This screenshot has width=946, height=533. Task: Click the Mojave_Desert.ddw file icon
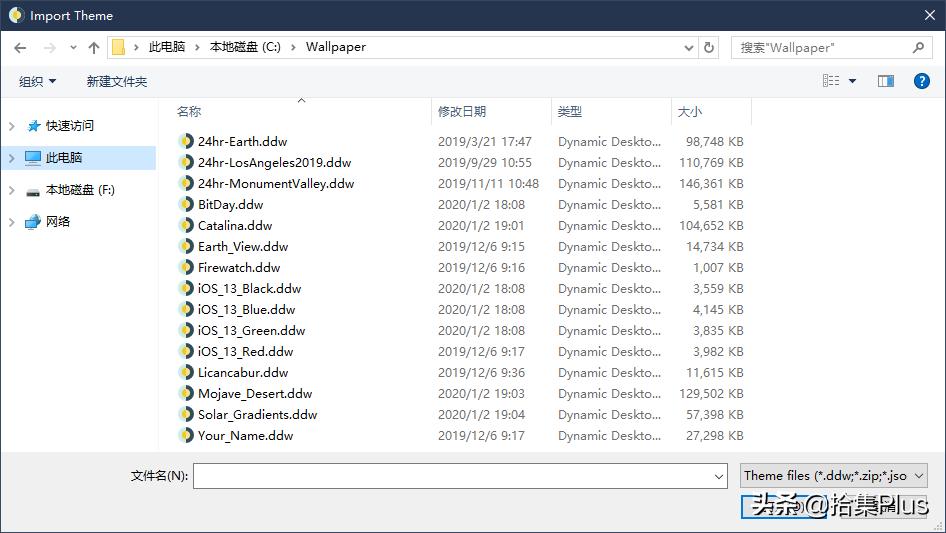[186, 393]
